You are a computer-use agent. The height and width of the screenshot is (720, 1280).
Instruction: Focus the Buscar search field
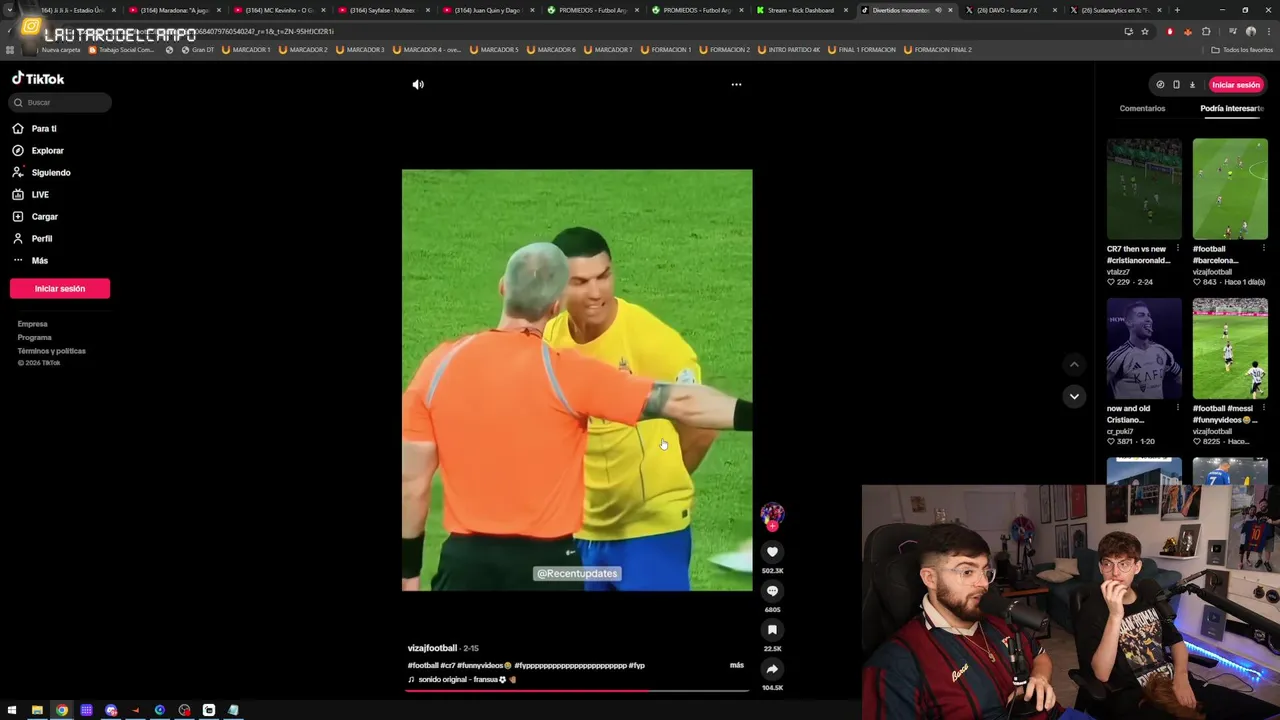(60, 102)
